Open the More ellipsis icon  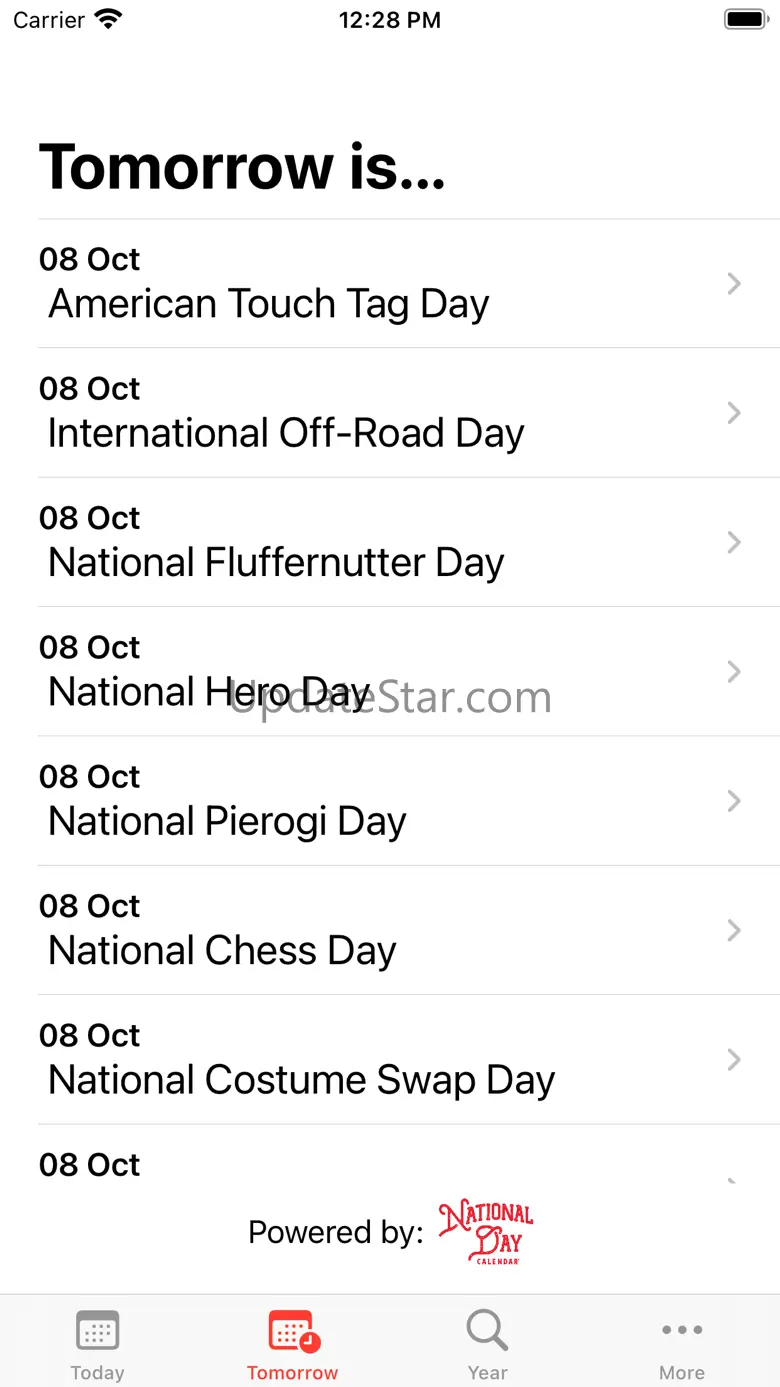tap(682, 1330)
